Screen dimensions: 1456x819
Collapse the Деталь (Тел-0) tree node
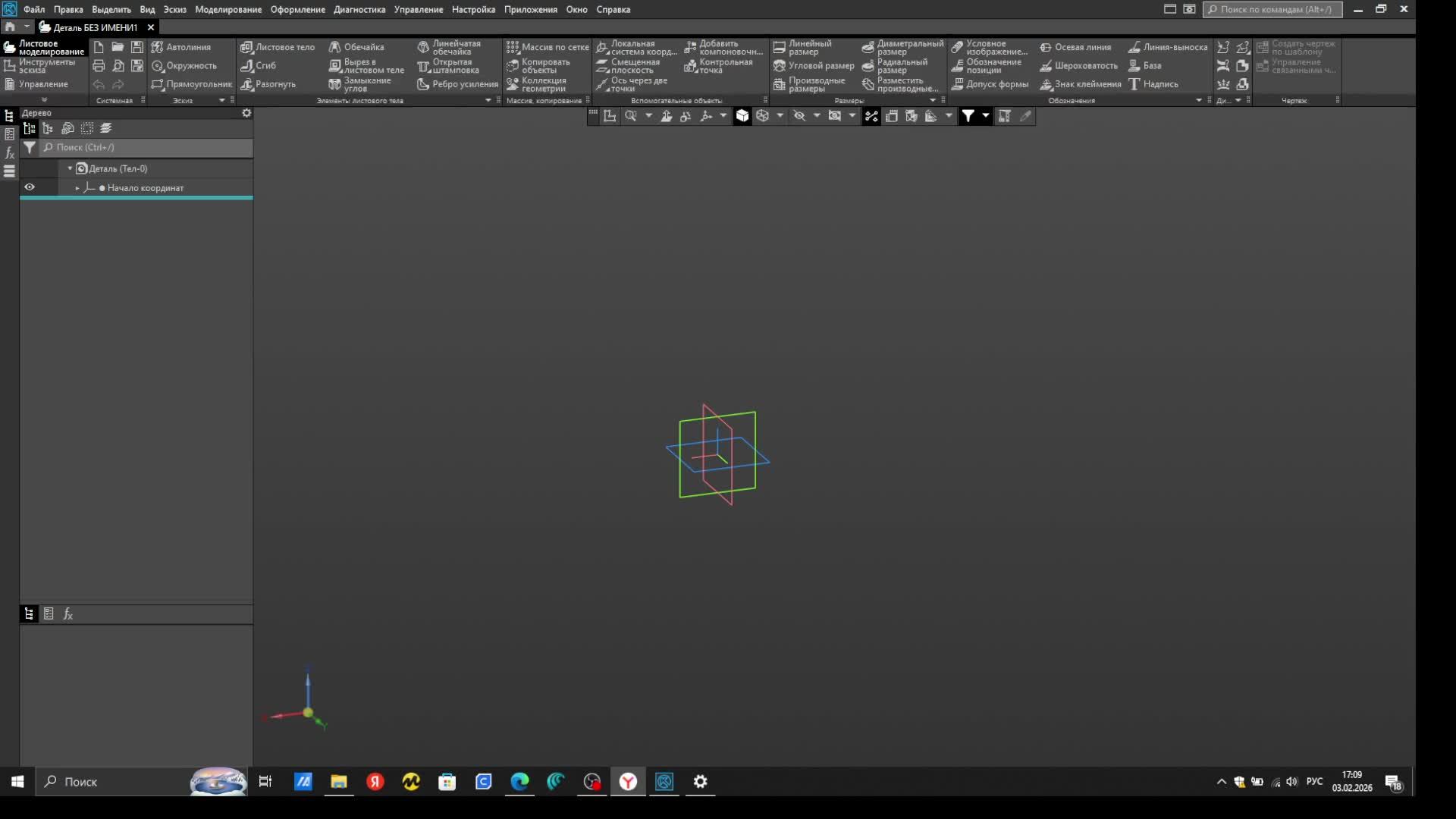coord(70,168)
